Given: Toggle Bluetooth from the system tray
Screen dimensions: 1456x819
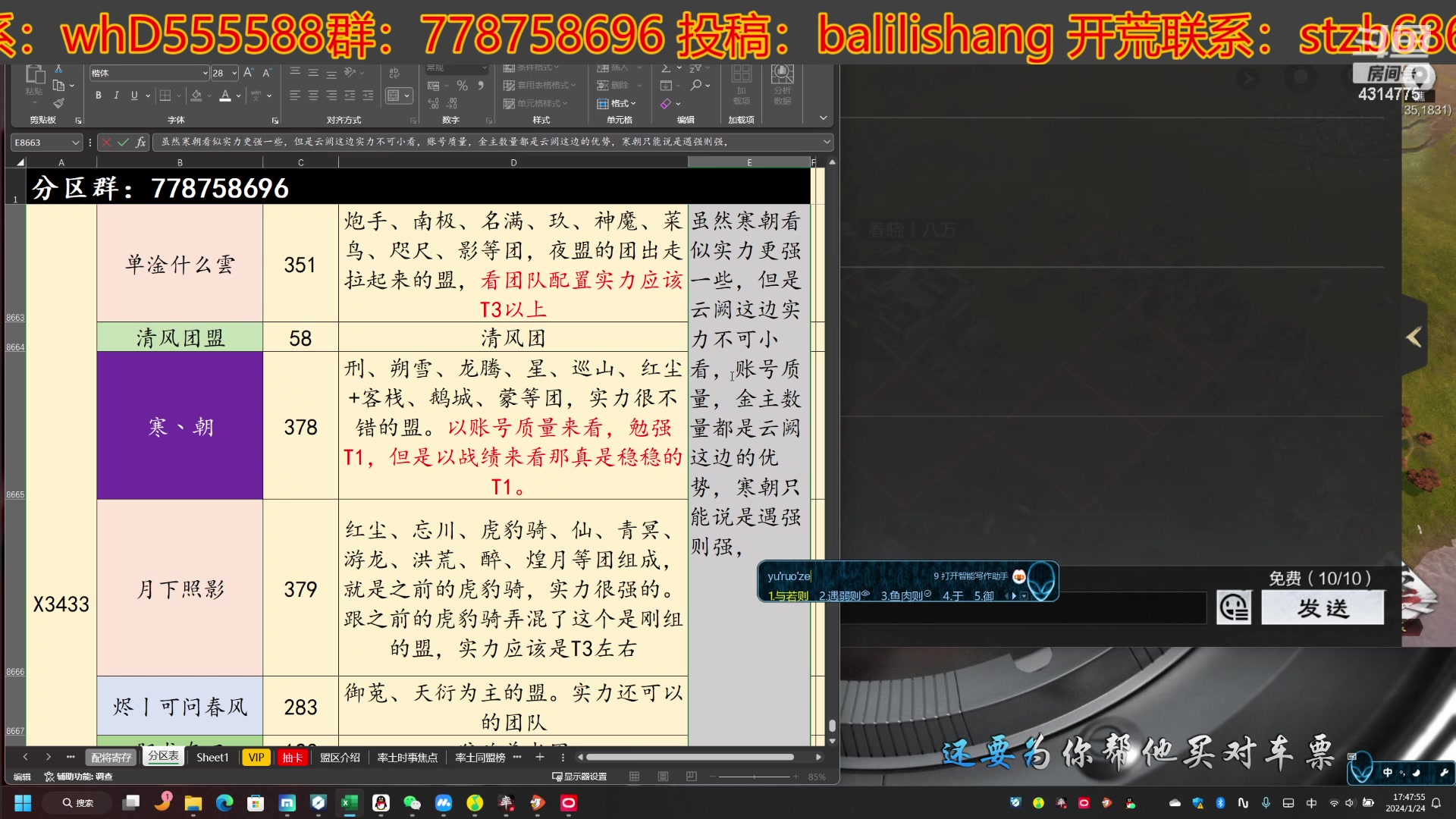Looking at the screenshot, I should coord(1220,802).
